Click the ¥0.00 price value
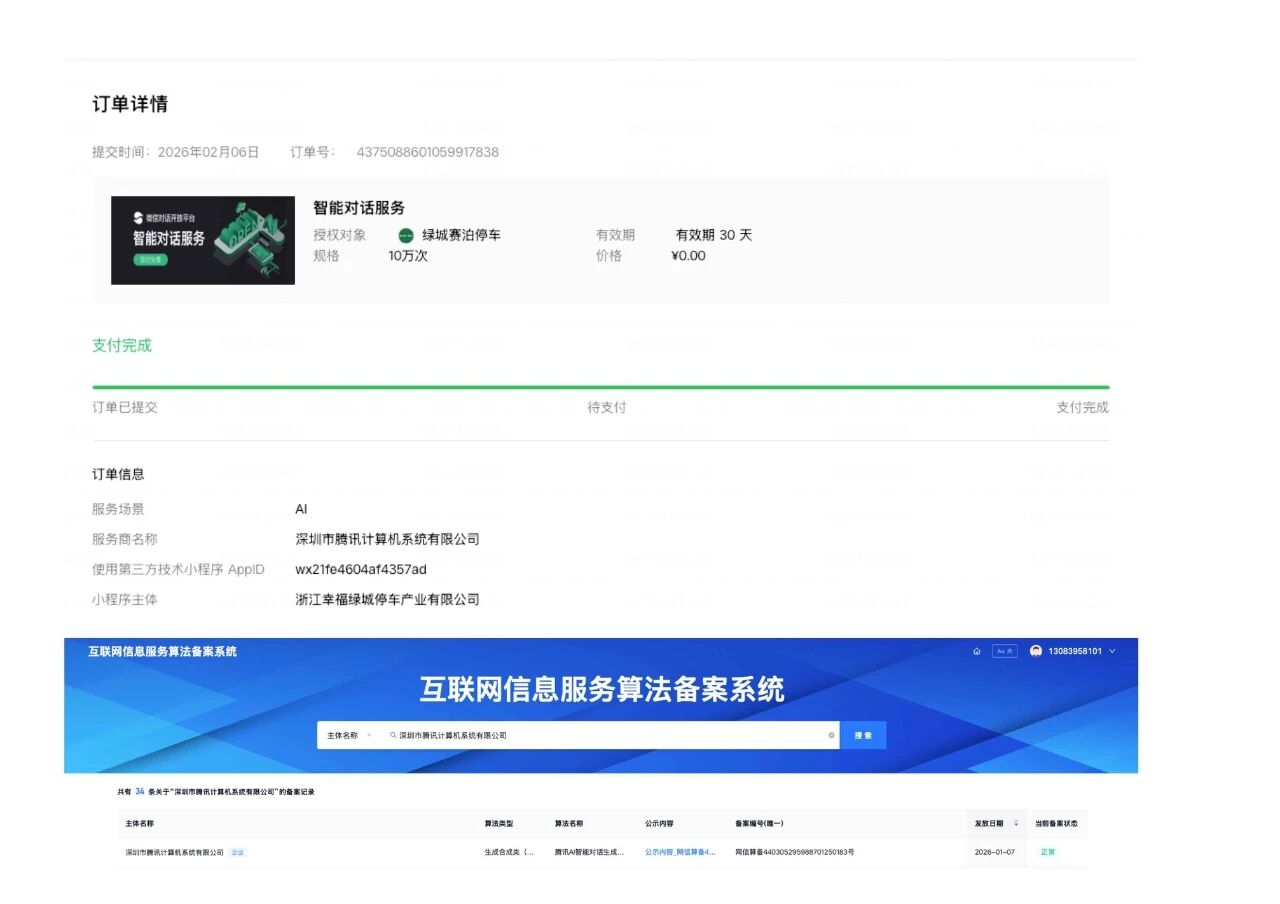1280x904 pixels. pos(688,255)
